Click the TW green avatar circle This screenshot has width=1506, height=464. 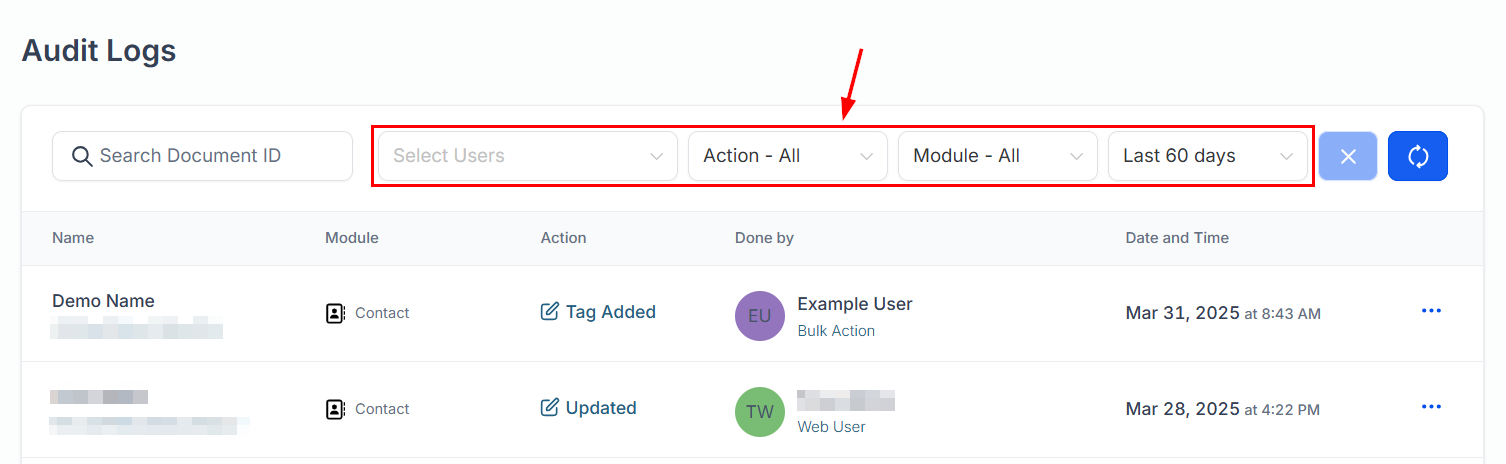[x=760, y=412]
